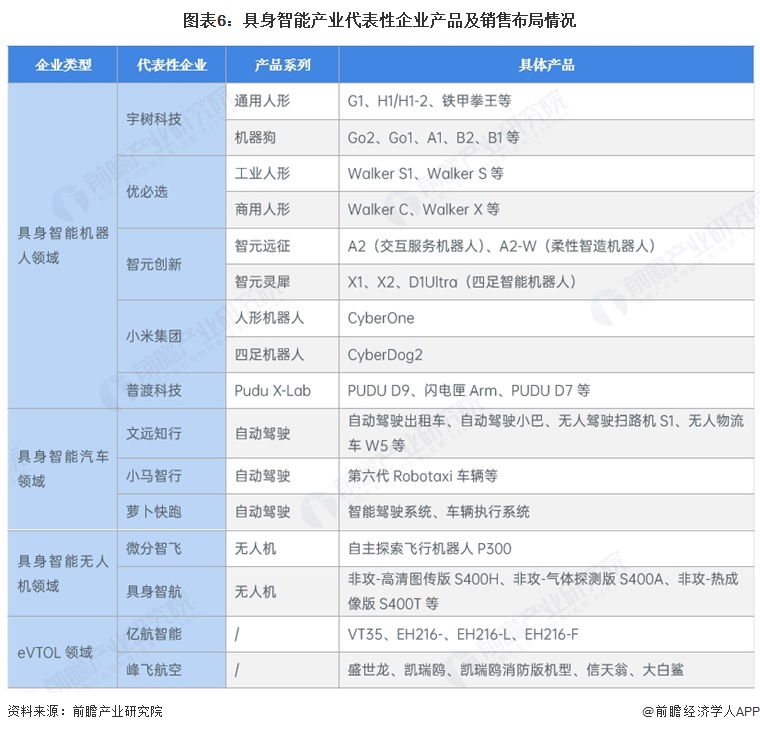The height and width of the screenshot is (732, 760).
Task: Click the 具身智能无人机领域 category cell
Action: [63, 573]
